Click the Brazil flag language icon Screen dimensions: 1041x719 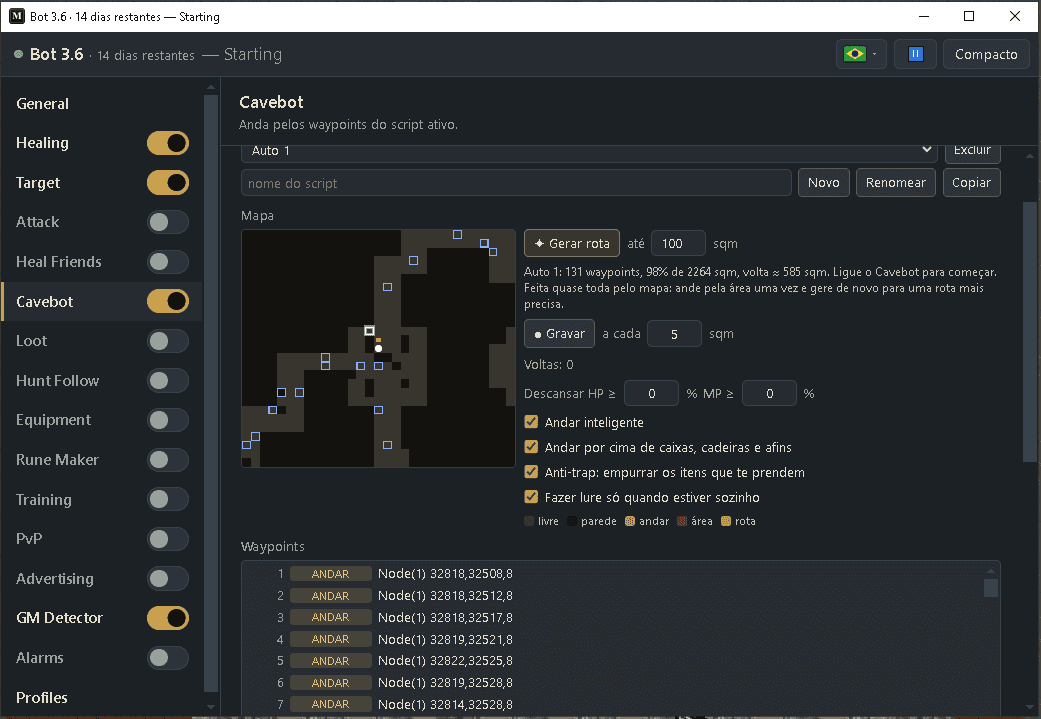coord(854,54)
